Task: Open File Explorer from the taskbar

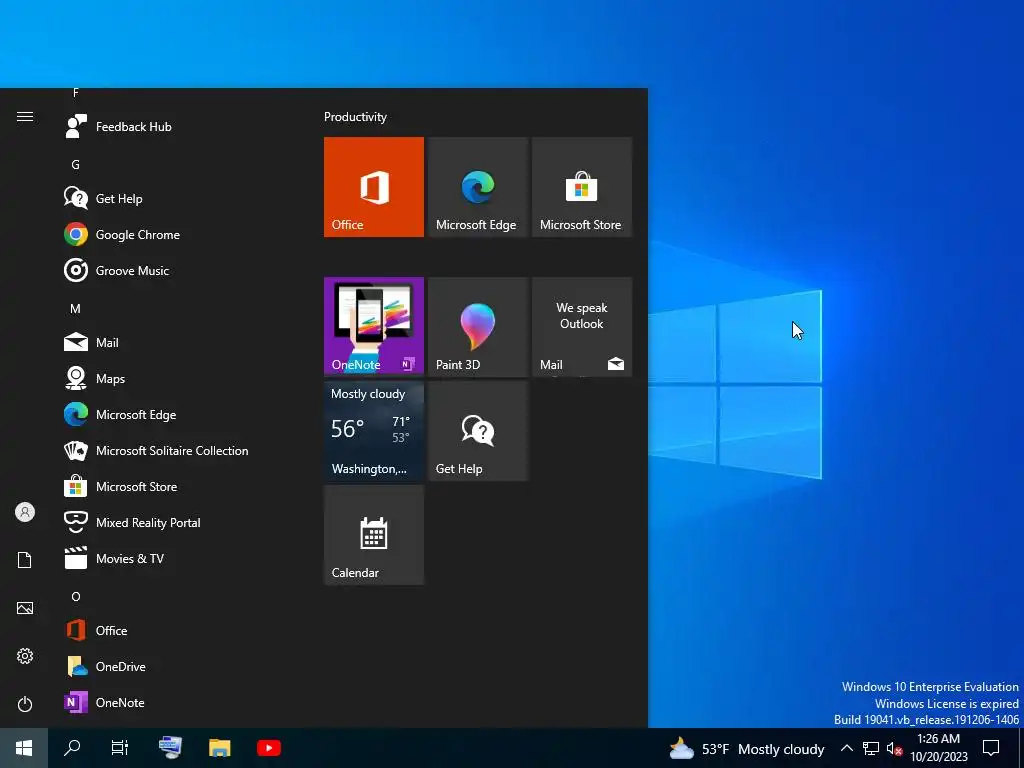Action: point(219,748)
